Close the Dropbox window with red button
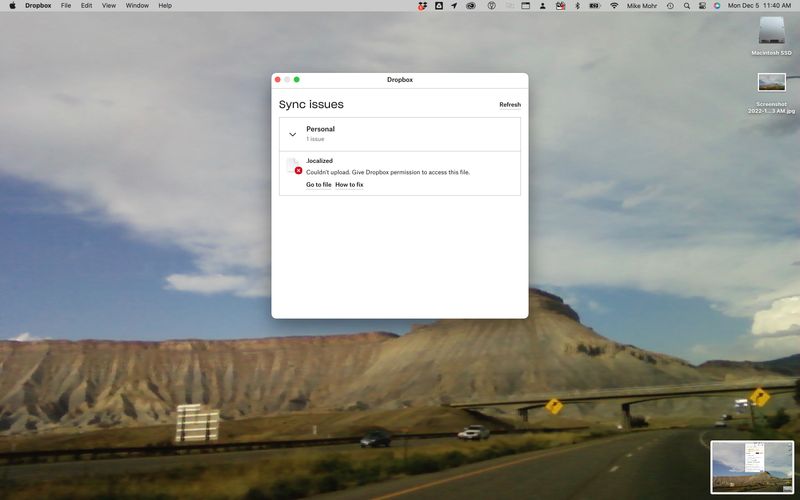 coord(278,80)
